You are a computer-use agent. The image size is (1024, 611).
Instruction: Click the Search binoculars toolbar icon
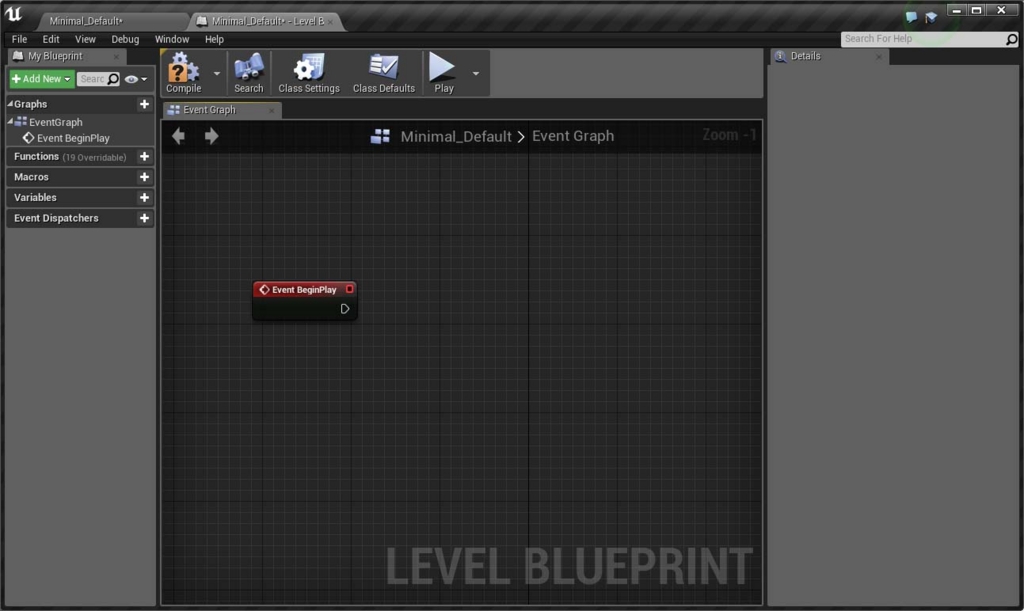coord(249,73)
